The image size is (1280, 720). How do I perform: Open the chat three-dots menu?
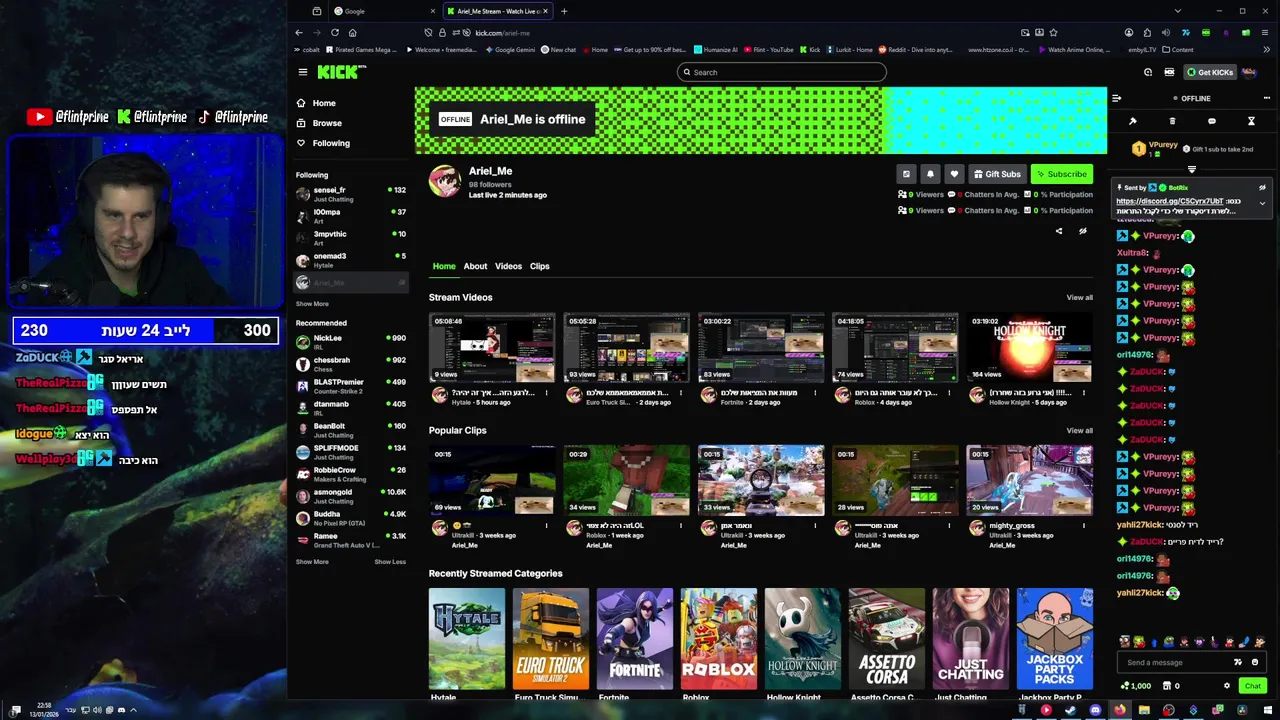coord(1266,98)
